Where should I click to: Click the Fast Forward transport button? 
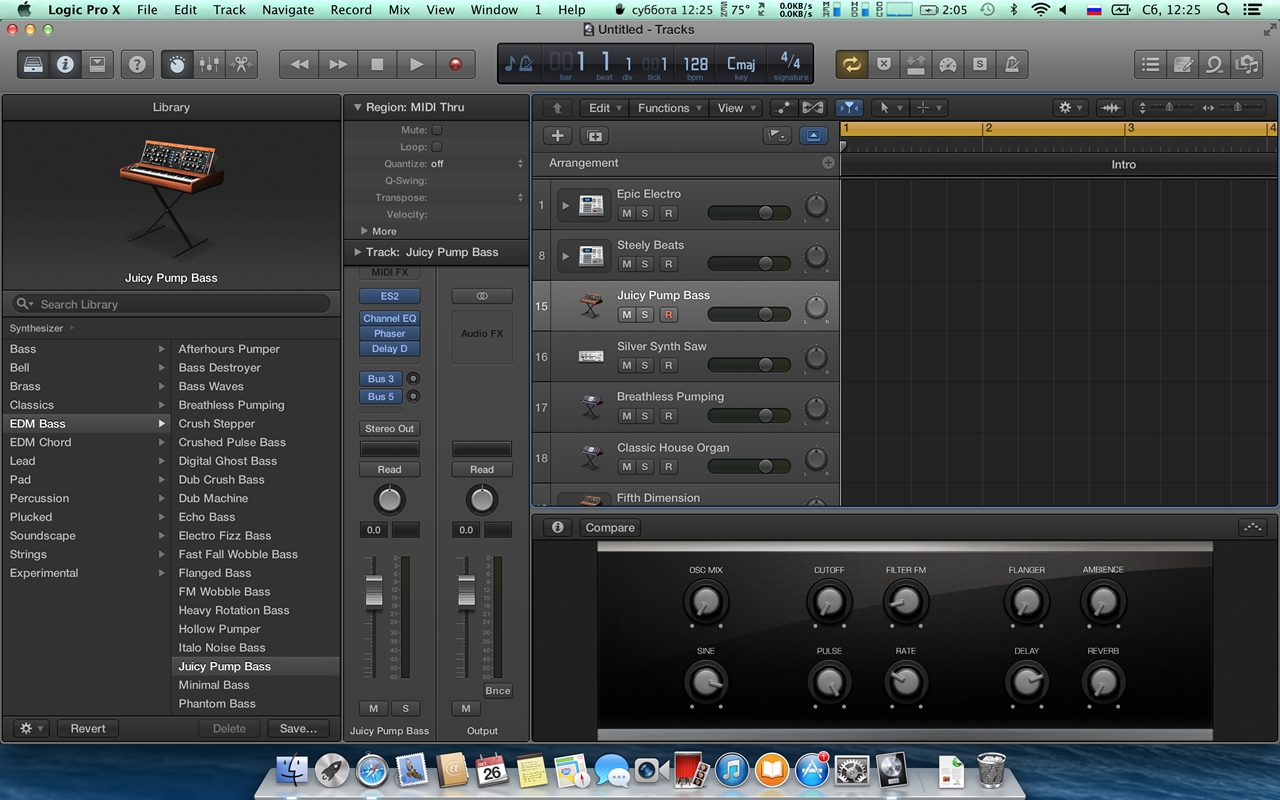click(x=338, y=64)
